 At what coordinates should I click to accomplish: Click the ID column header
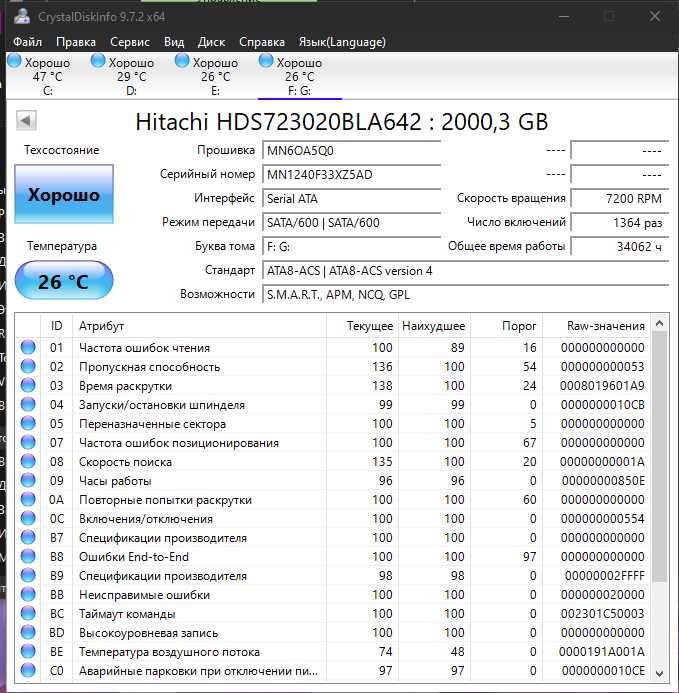tap(57, 326)
